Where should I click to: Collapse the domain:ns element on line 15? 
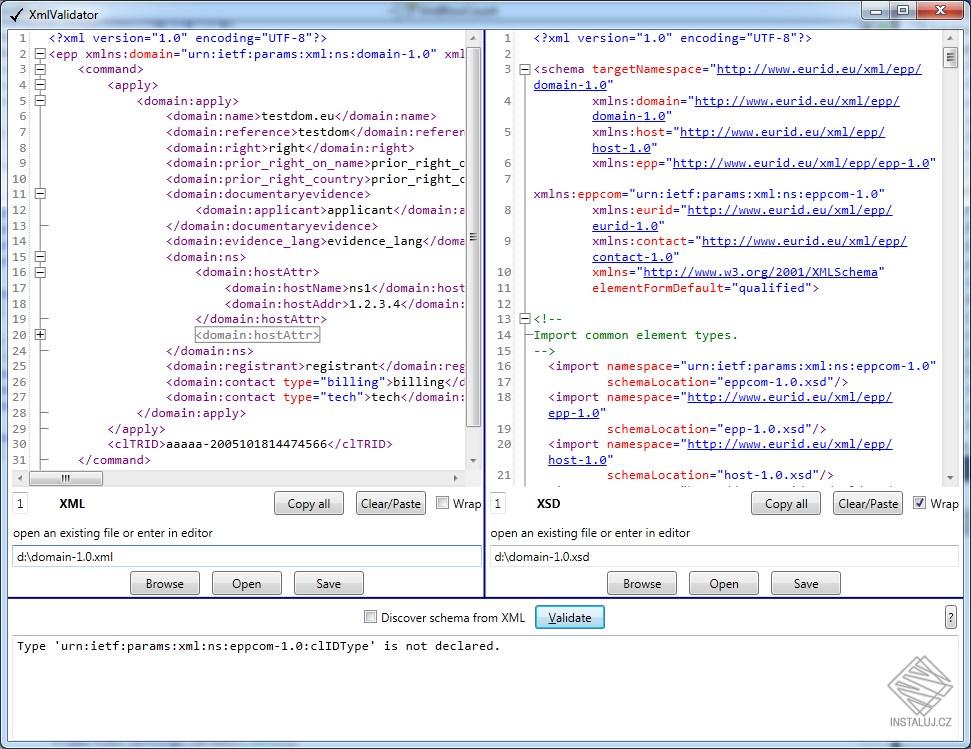pyautogui.click(x=41, y=256)
